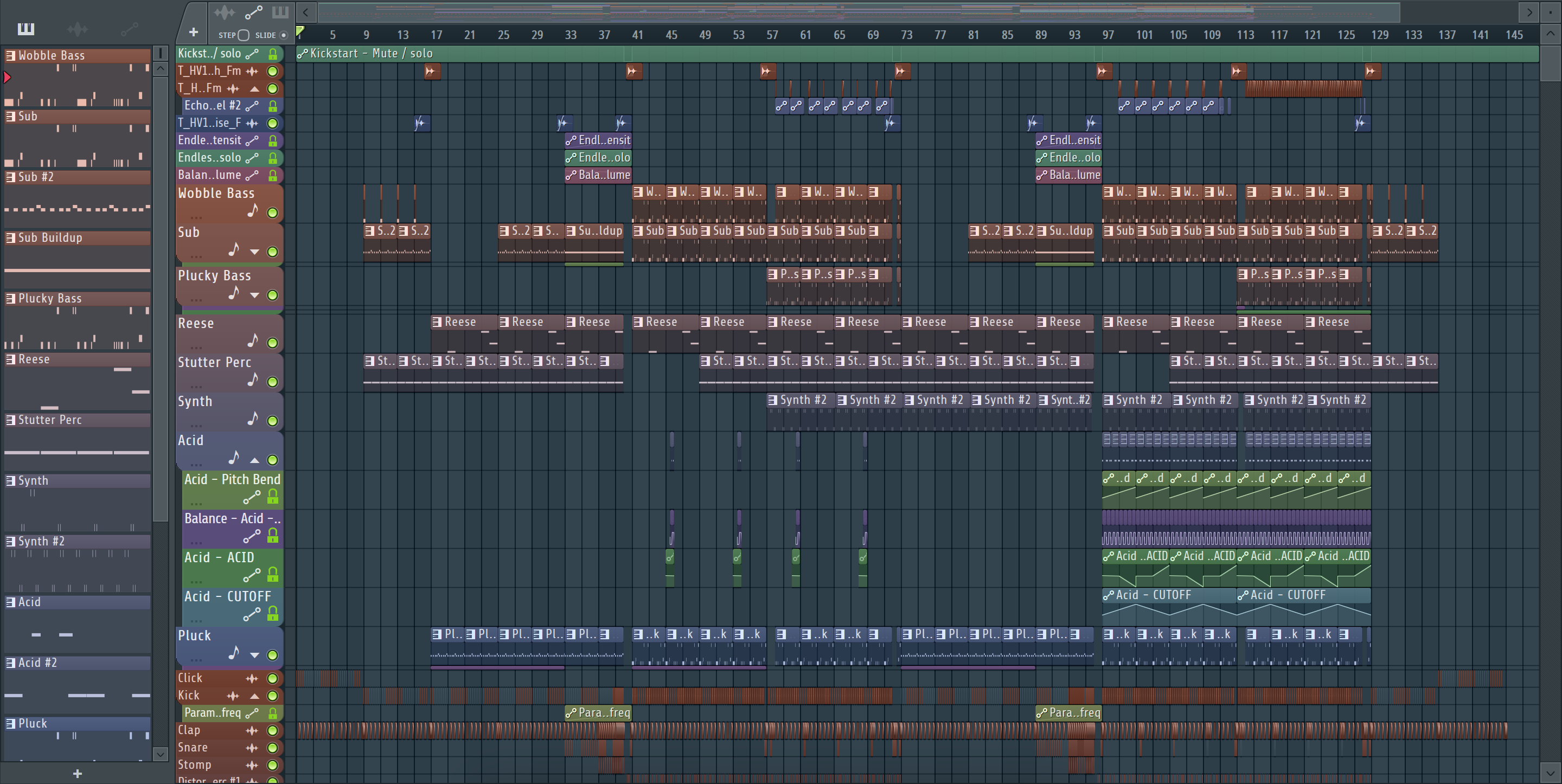
Task: Expand the Sub track group
Action: (255, 252)
